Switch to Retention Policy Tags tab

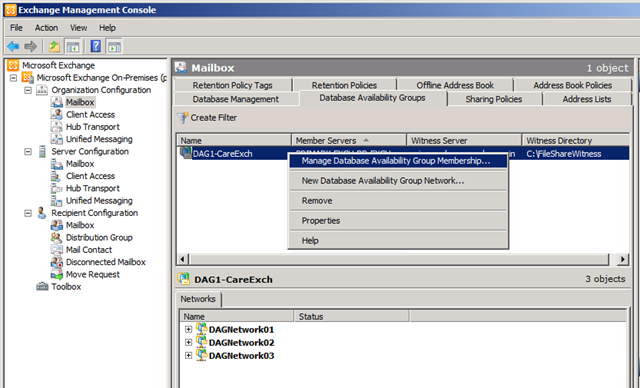[233, 85]
